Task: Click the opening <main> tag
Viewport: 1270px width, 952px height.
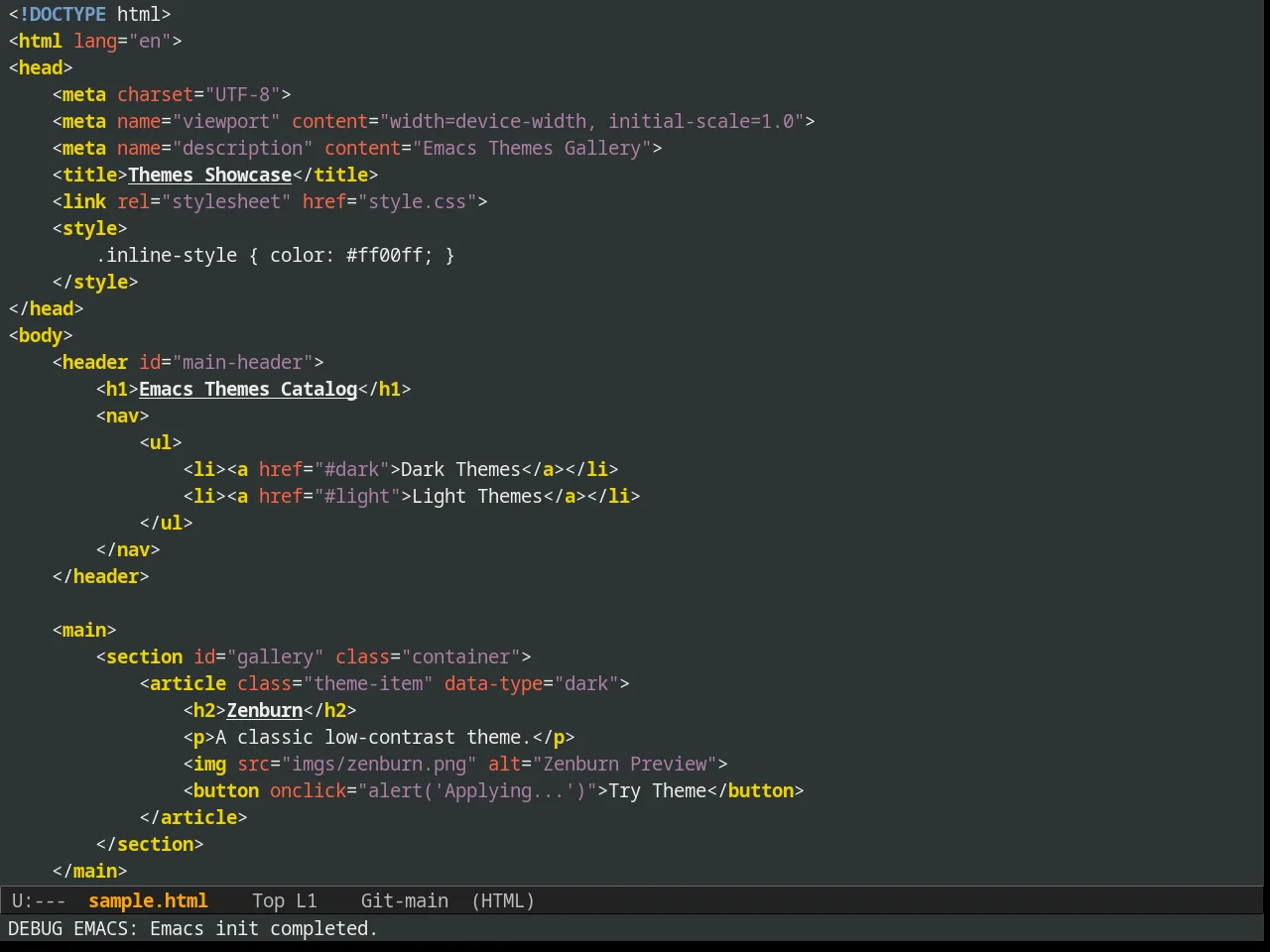Action: click(x=84, y=630)
